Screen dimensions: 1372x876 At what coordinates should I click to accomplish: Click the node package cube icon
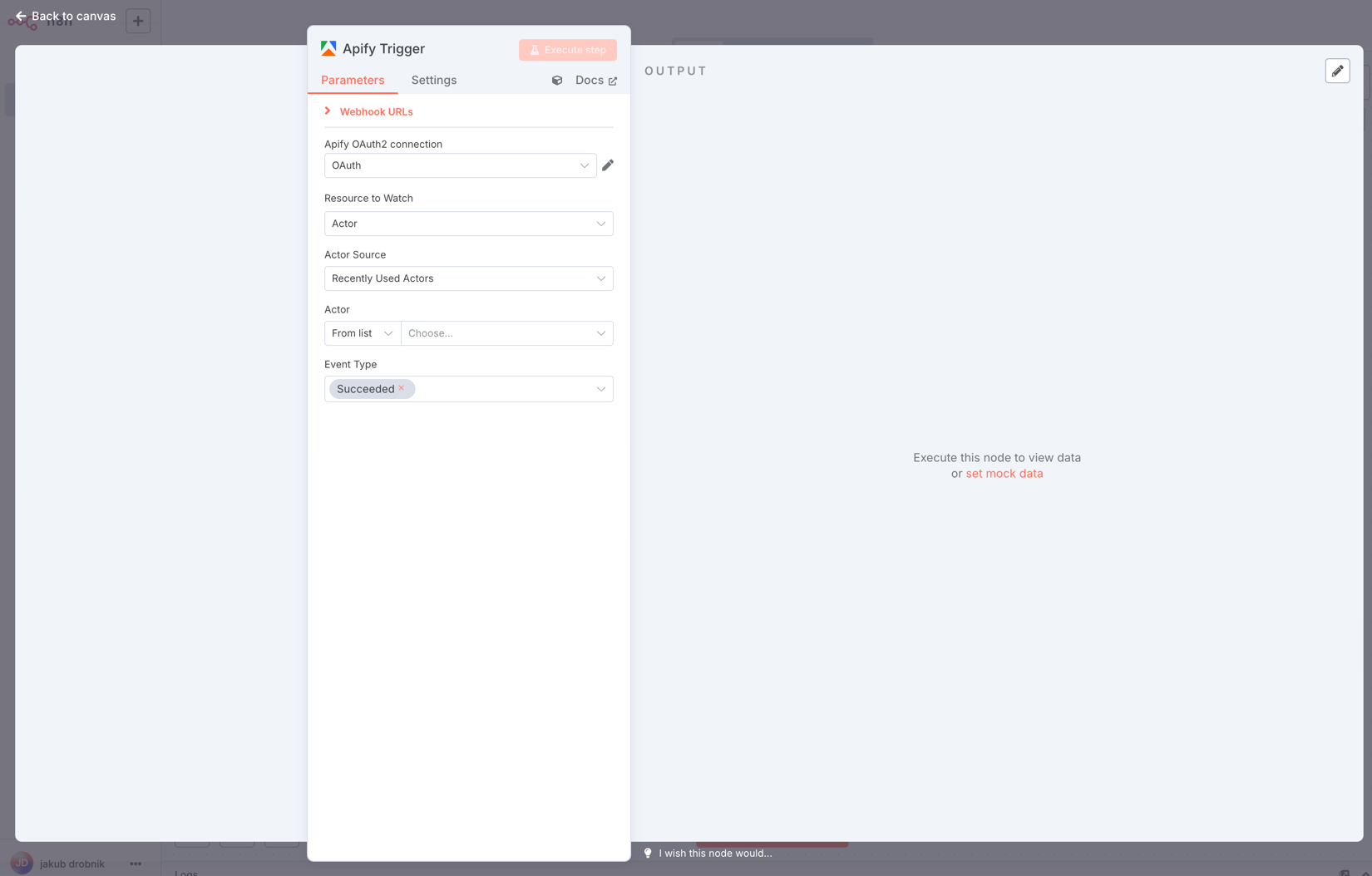pyautogui.click(x=557, y=81)
